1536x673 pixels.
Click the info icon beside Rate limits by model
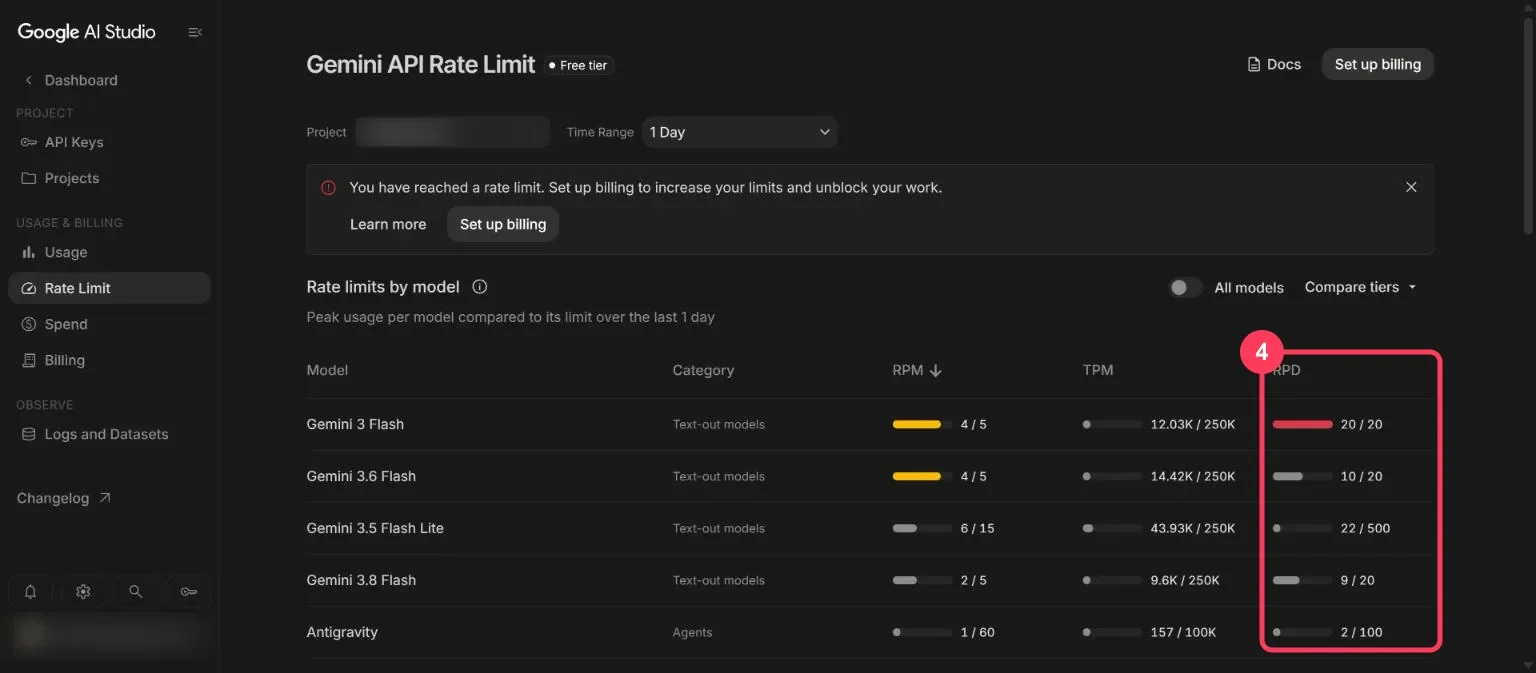(x=479, y=287)
